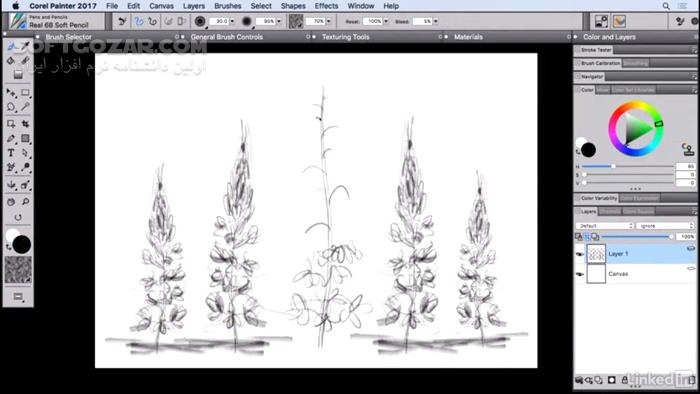
Task: Open the brush size value dropdown
Action: coord(232,21)
